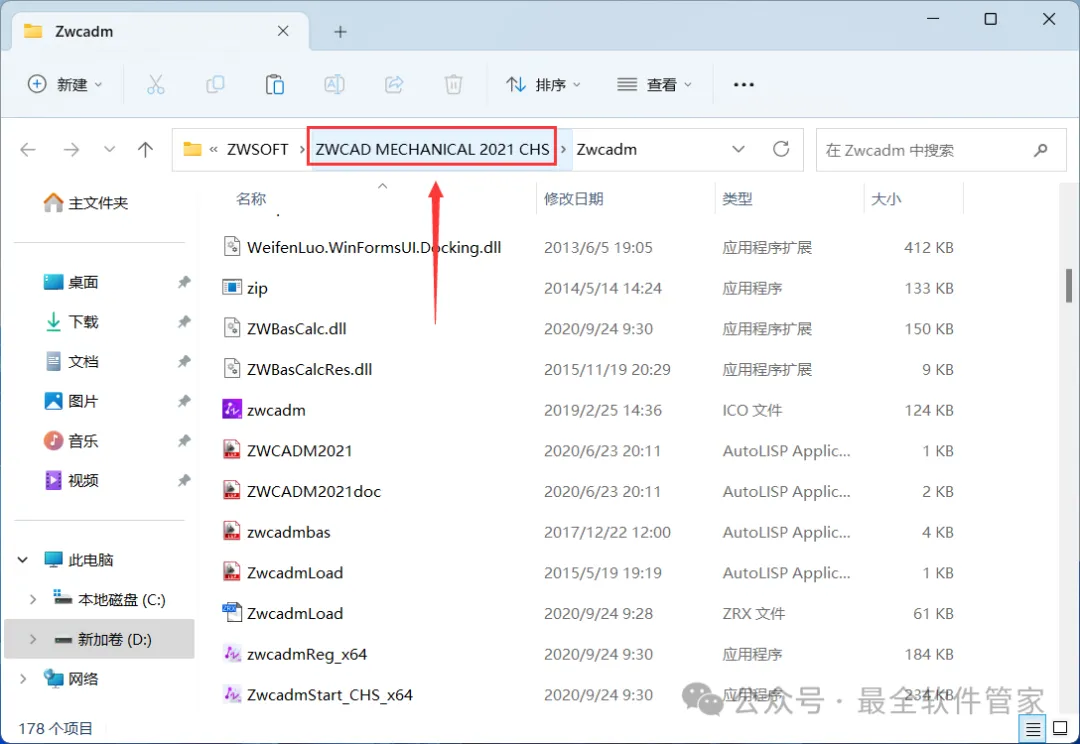Go back with the left arrow

pos(28,149)
